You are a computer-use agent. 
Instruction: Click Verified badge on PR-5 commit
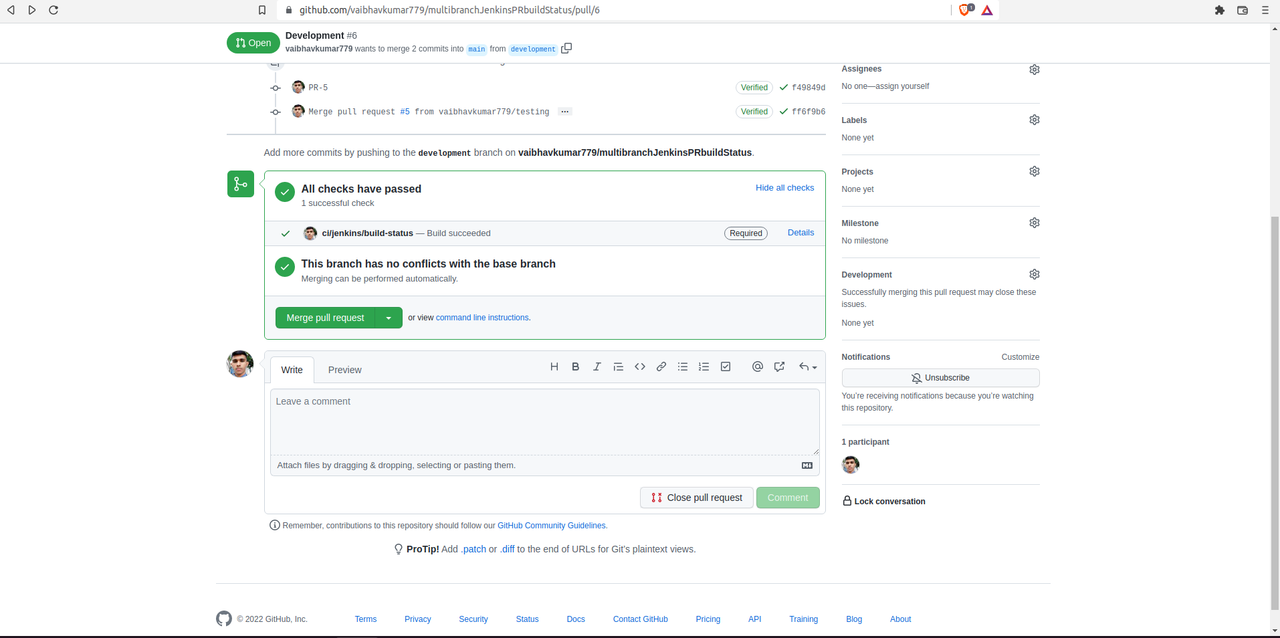754,87
